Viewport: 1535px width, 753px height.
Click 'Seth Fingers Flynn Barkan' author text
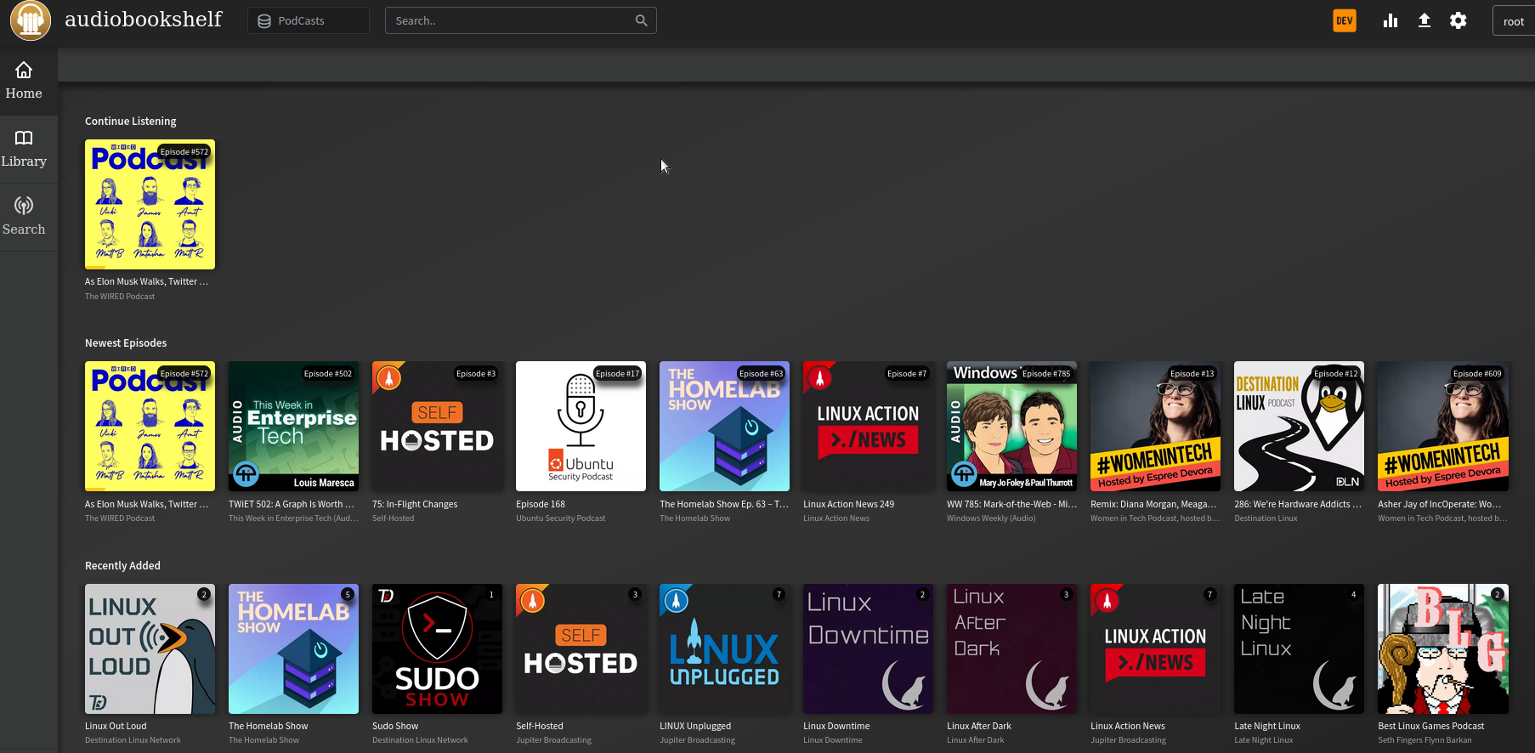pos(1426,740)
